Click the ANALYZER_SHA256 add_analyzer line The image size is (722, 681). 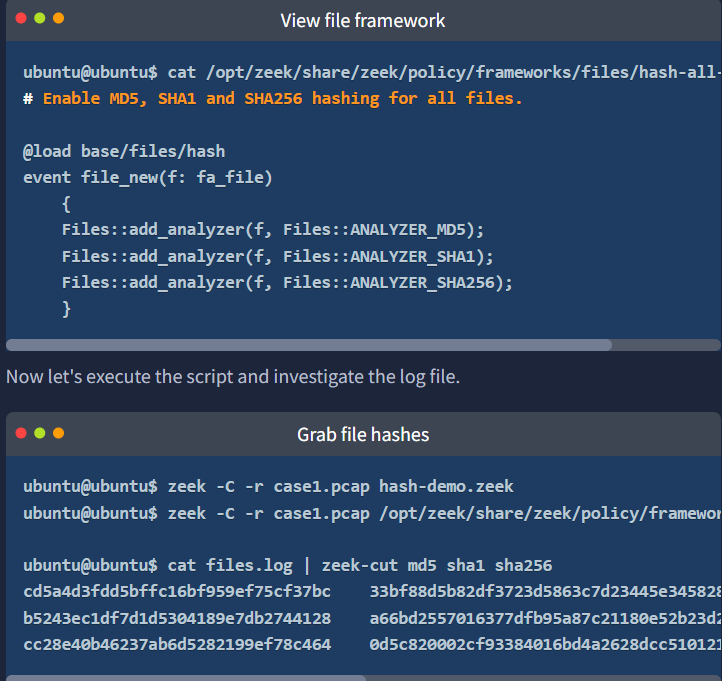pyautogui.click(x=286, y=282)
